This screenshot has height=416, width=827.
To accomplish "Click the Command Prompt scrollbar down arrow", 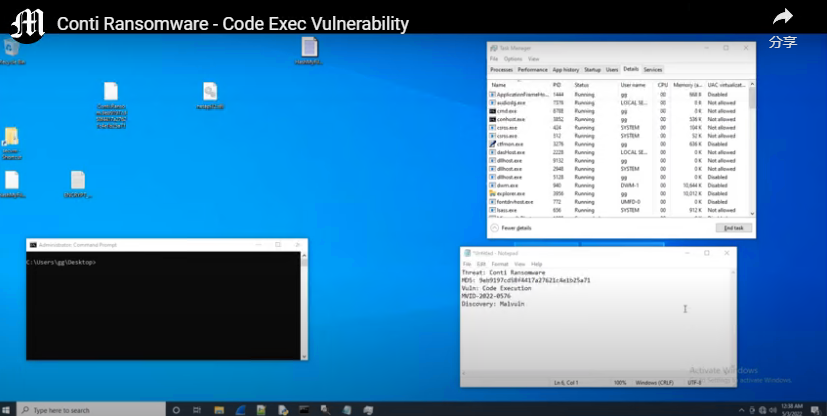I will pyautogui.click(x=304, y=356).
